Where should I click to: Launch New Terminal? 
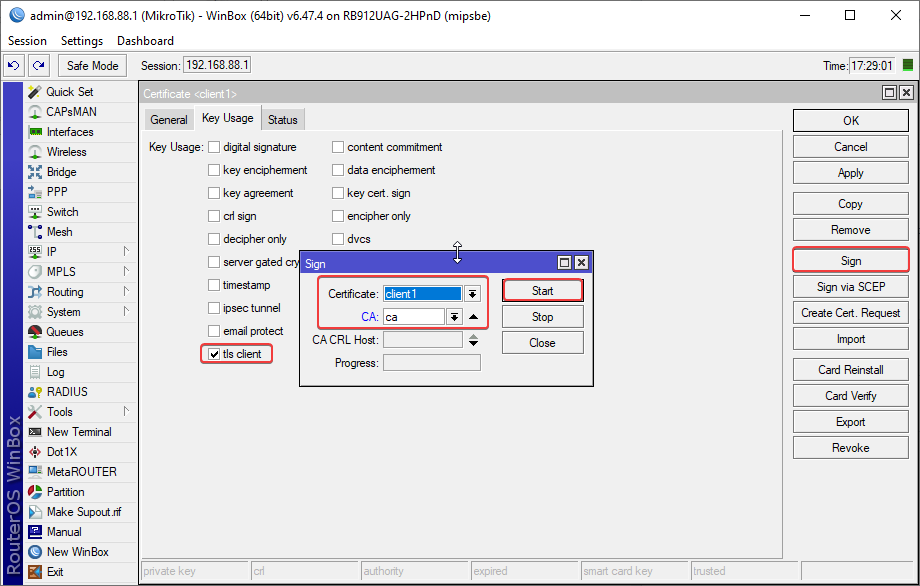[x=79, y=432]
